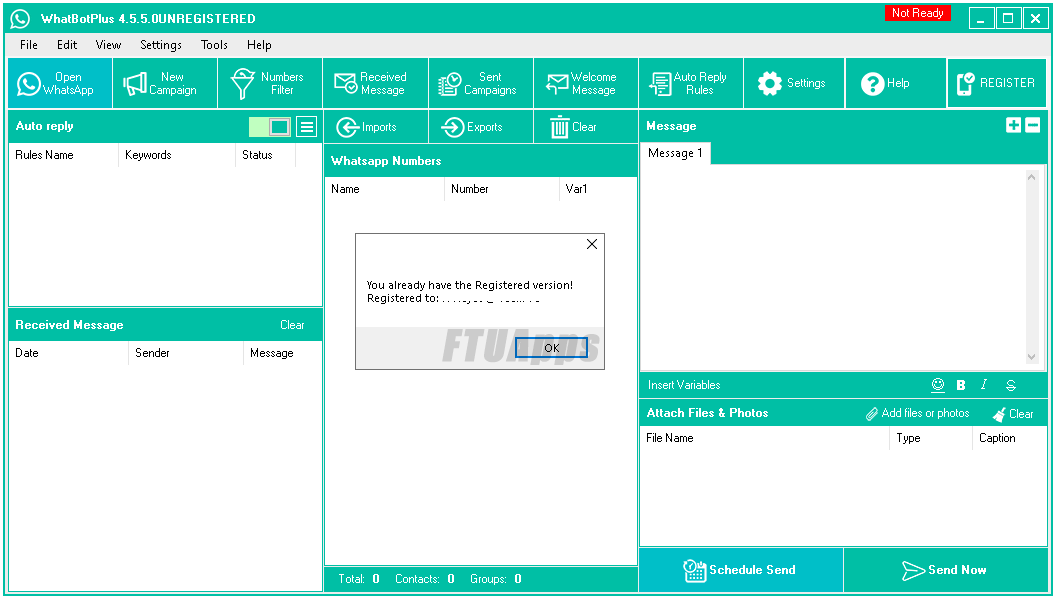Remove message tab with minus icon
Image resolution: width=1056 pixels, height=599 pixels.
pyautogui.click(x=1032, y=125)
